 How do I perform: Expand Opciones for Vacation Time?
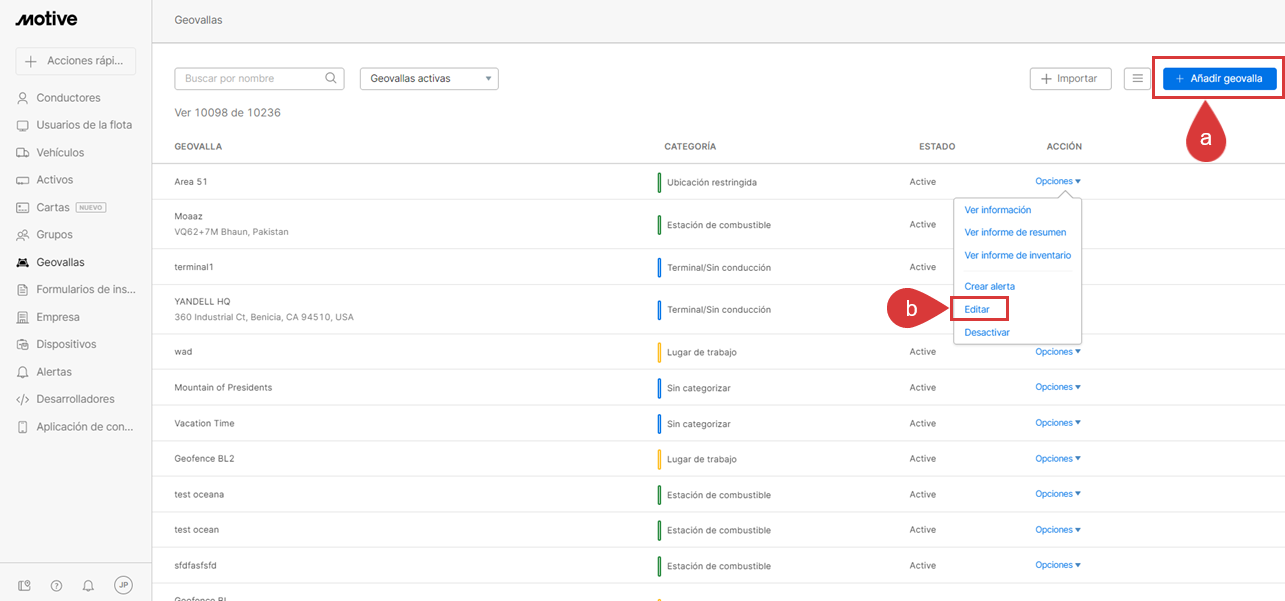click(1058, 422)
